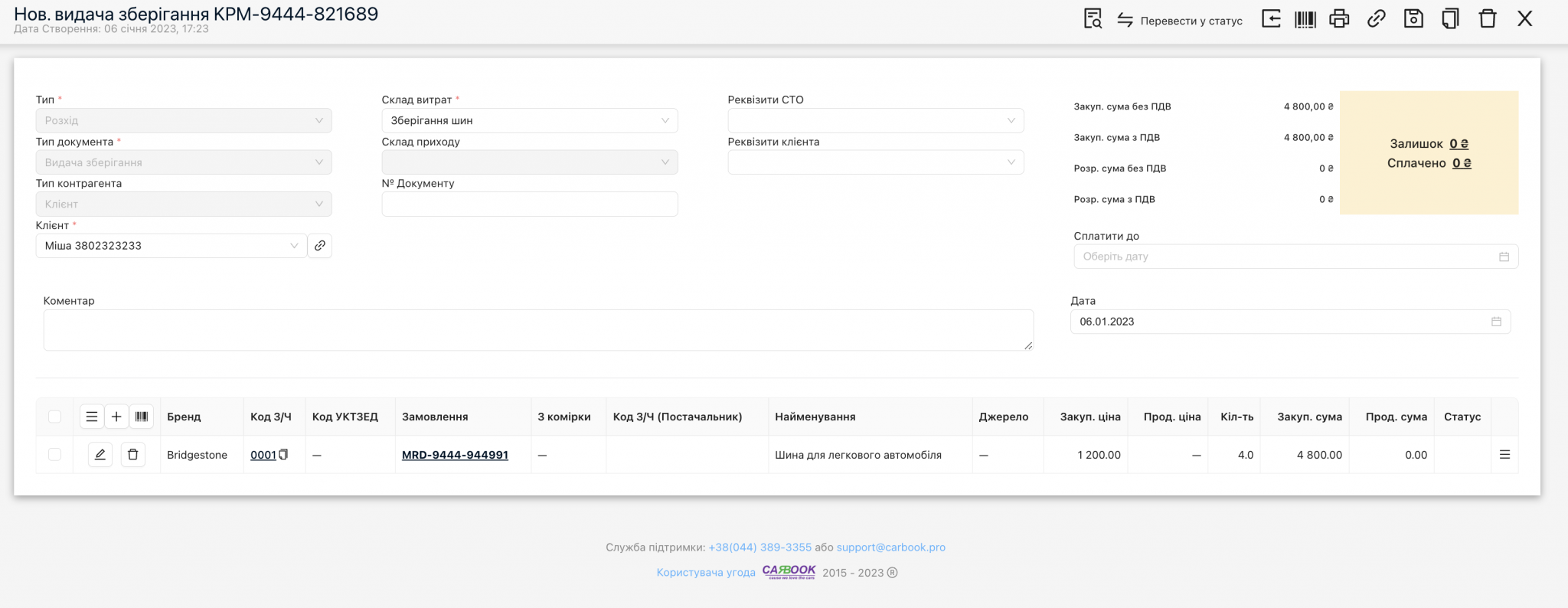This screenshot has height=608, width=1568.
Task: Open the Bridgestone row hamburger menu
Action: (x=1504, y=455)
